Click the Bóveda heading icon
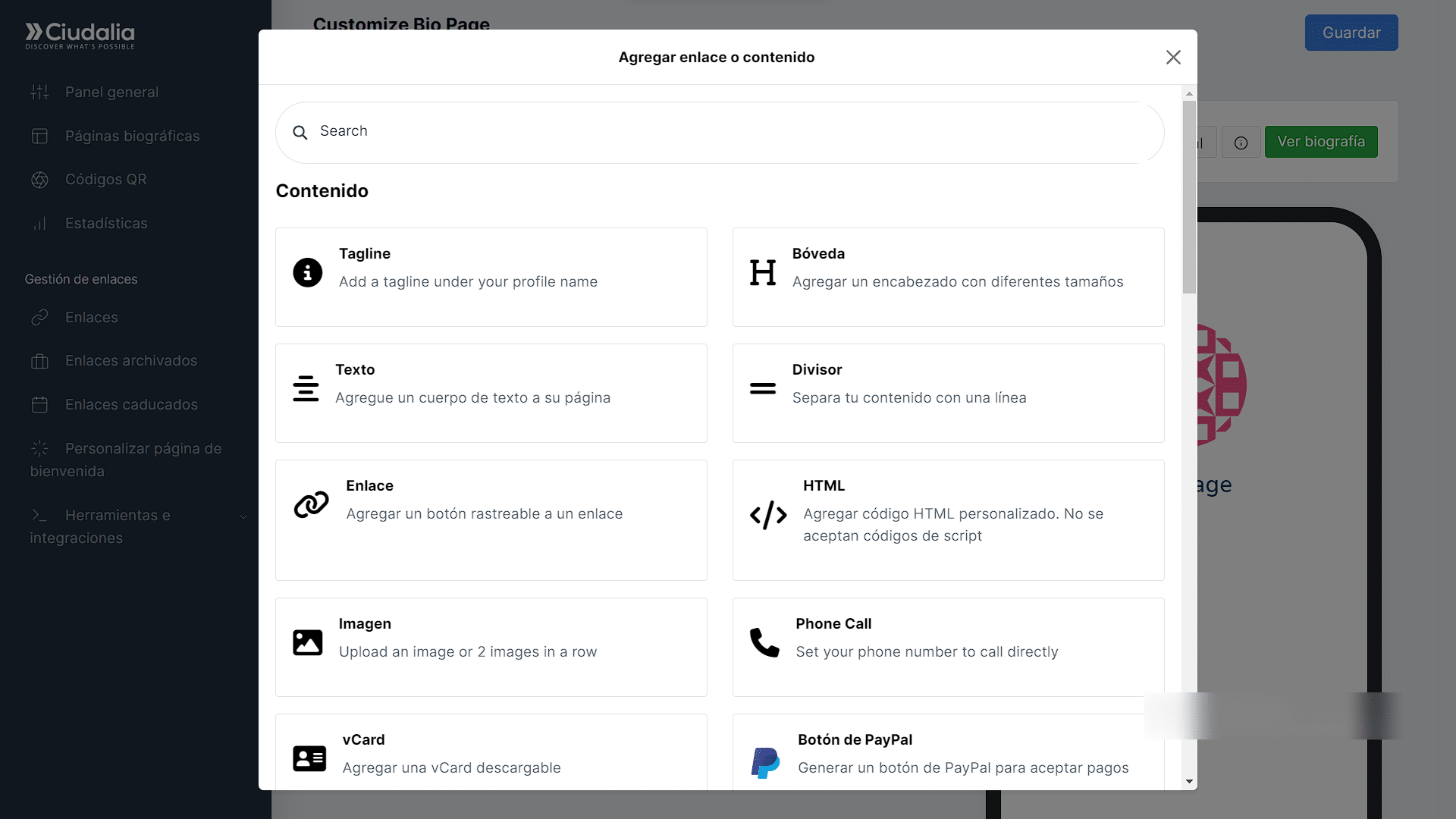This screenshot has width=1456, height=819. pyautogui.click(x=762, y=272)
